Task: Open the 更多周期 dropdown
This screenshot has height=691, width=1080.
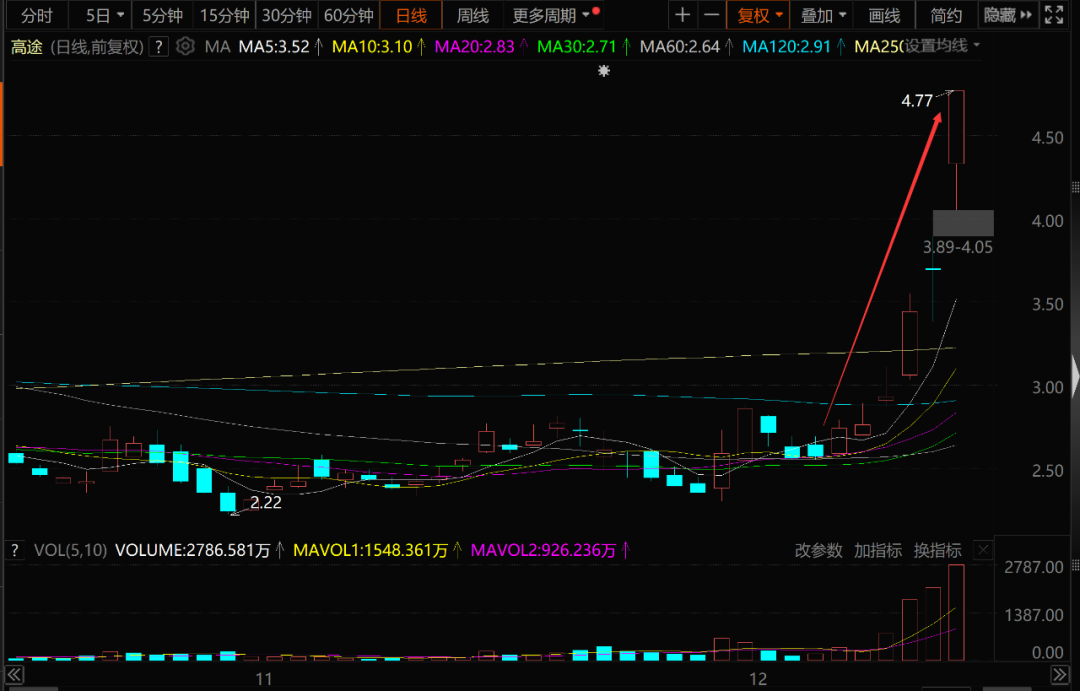Action: click(x=553, y=15)
